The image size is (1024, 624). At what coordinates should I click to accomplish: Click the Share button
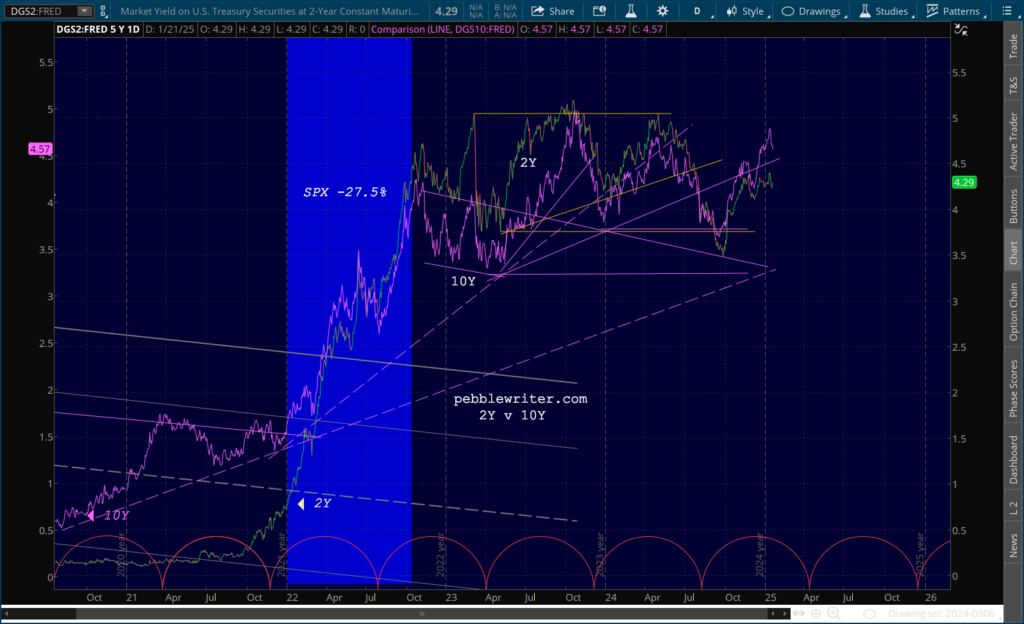pos(552,11)
